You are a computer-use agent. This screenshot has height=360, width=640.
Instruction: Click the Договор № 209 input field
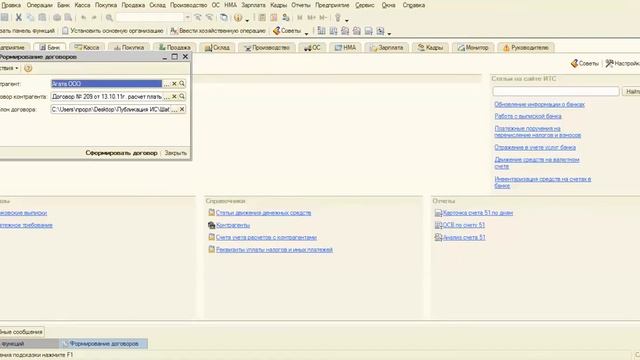tap(107, 96)
